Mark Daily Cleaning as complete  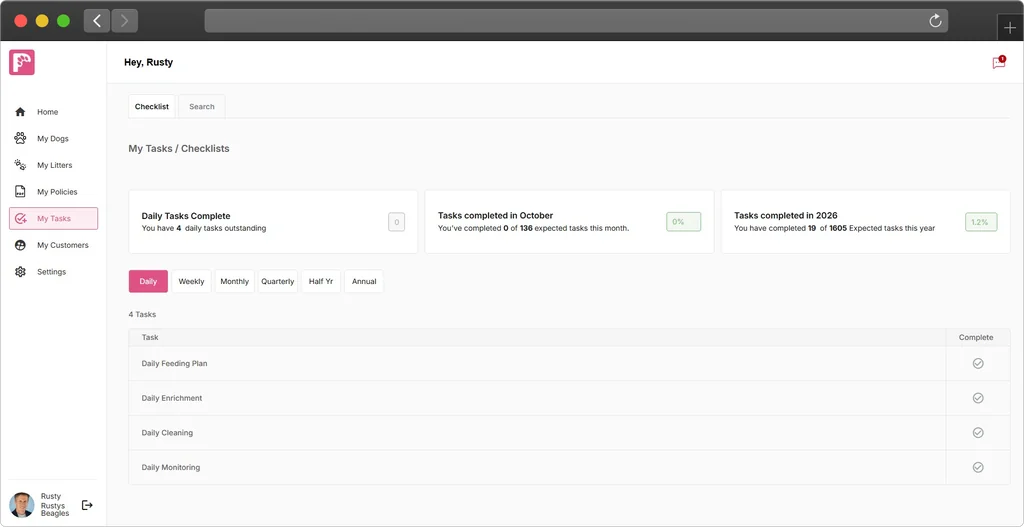(x=978, y=432)
